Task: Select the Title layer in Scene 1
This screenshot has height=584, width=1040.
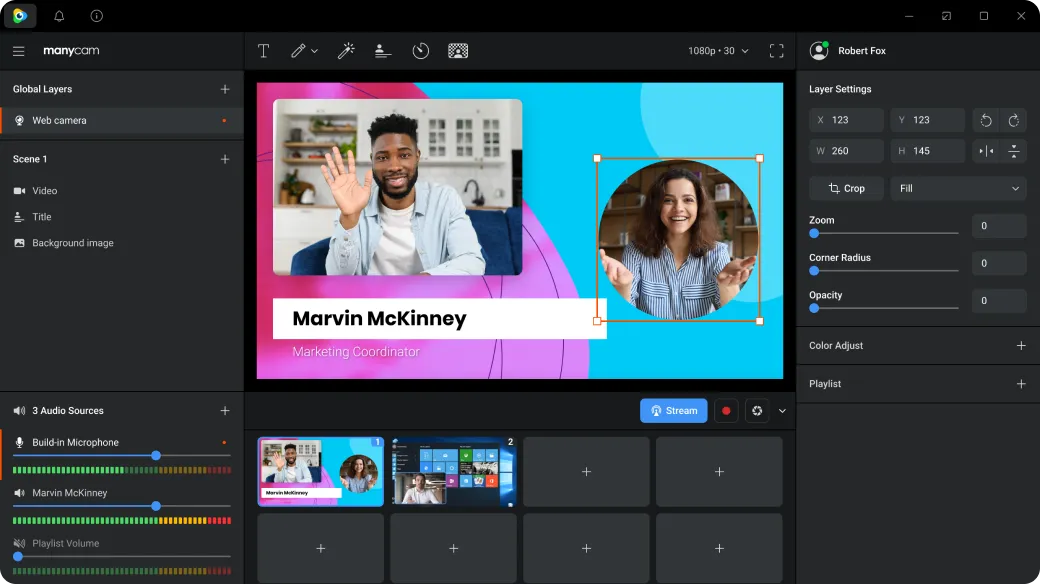Action: pos(40,216)
